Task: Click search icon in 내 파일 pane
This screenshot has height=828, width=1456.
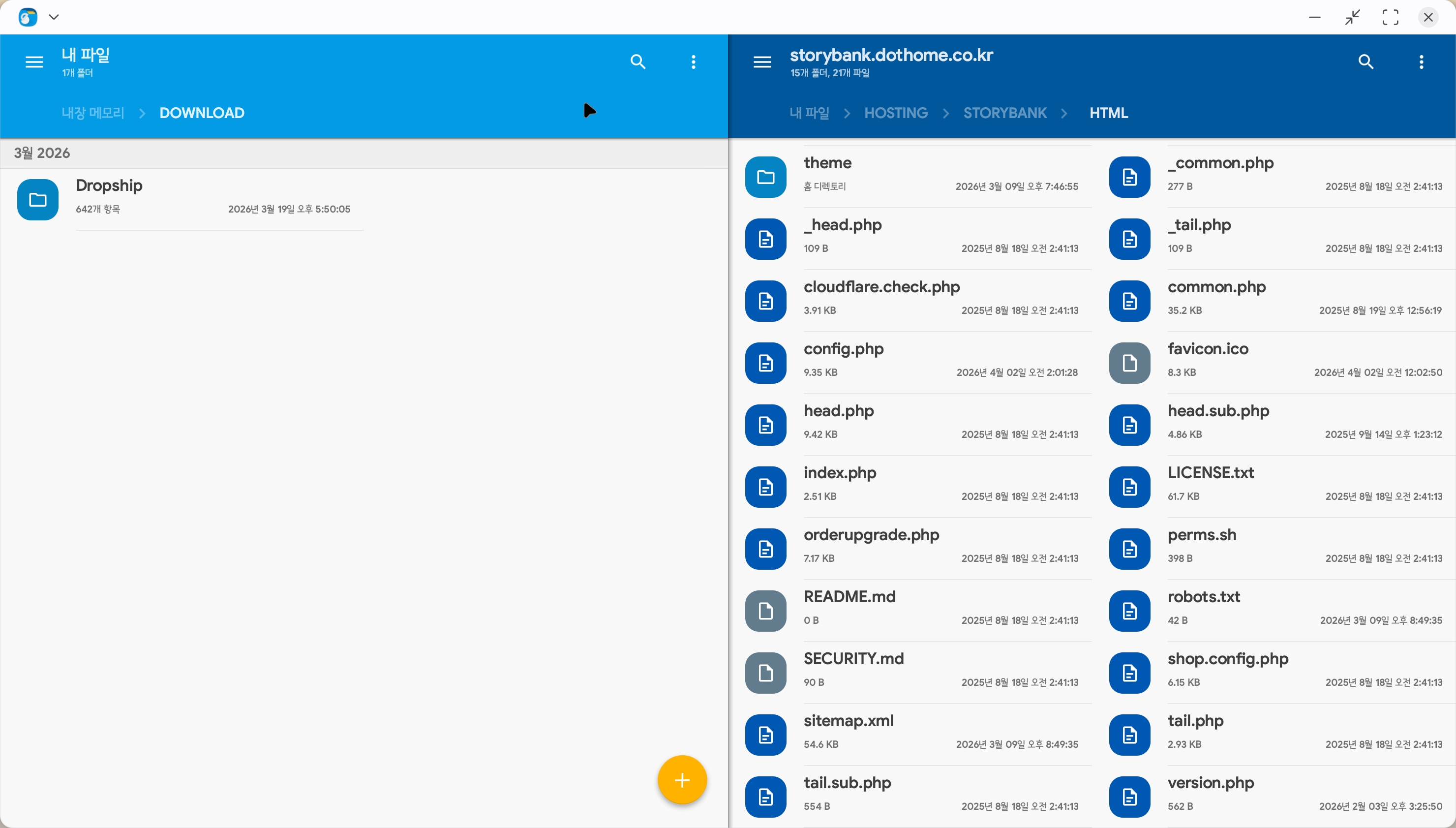Action: (x=638, y=62)
